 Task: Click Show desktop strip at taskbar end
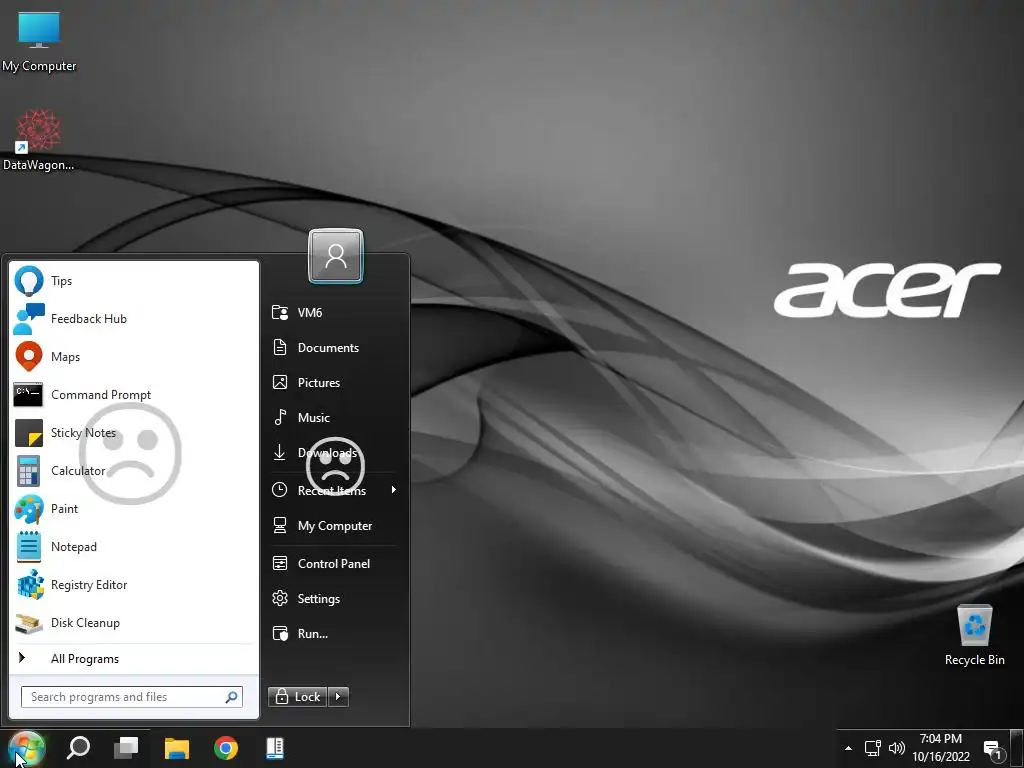click(1017, 748)
